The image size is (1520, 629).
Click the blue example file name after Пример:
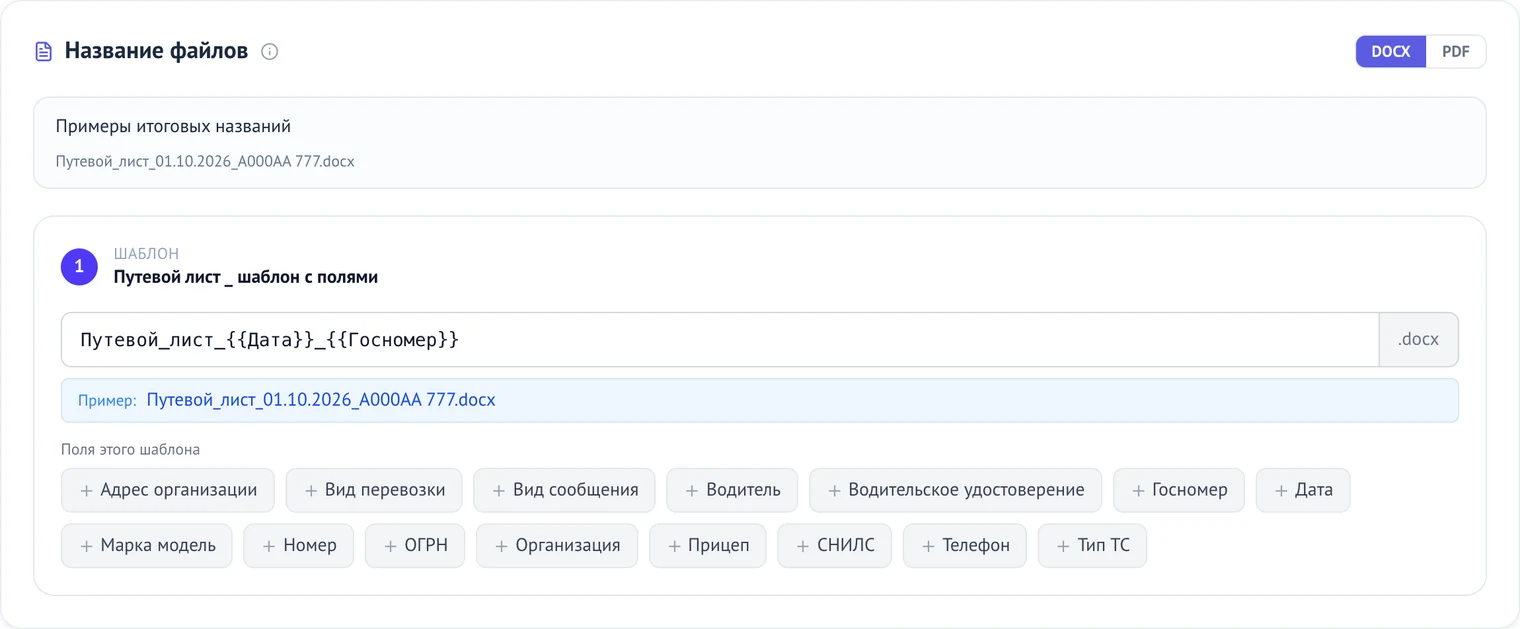click(x=321, y=401)
